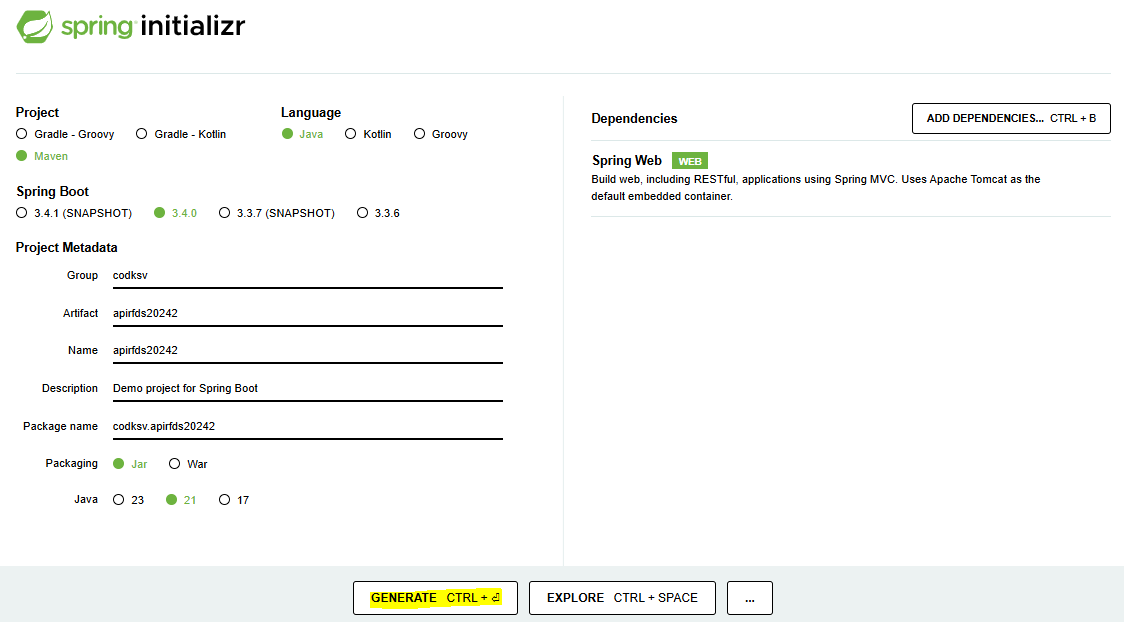Select Java version 17
The width and height of the screenshot is (1124, 622).
(x=224, y=499)
